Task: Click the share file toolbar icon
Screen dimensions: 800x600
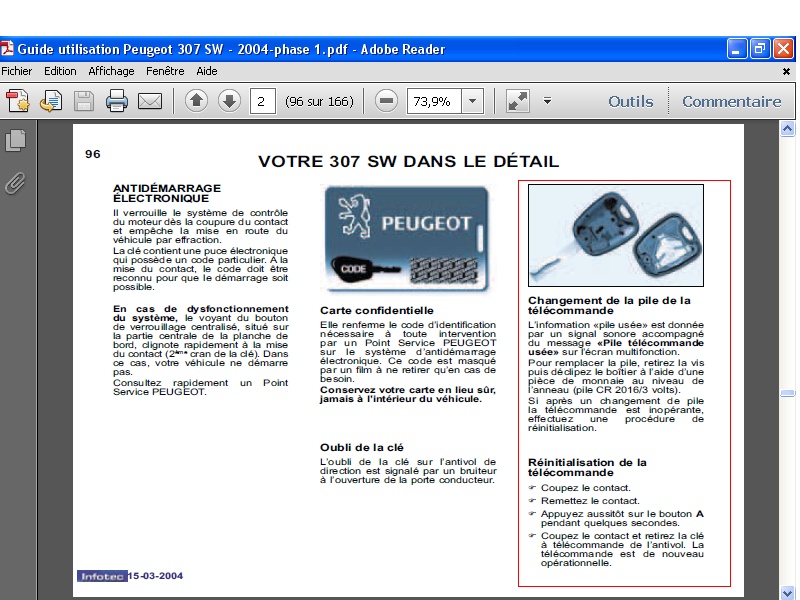Action: pos(51,101)
